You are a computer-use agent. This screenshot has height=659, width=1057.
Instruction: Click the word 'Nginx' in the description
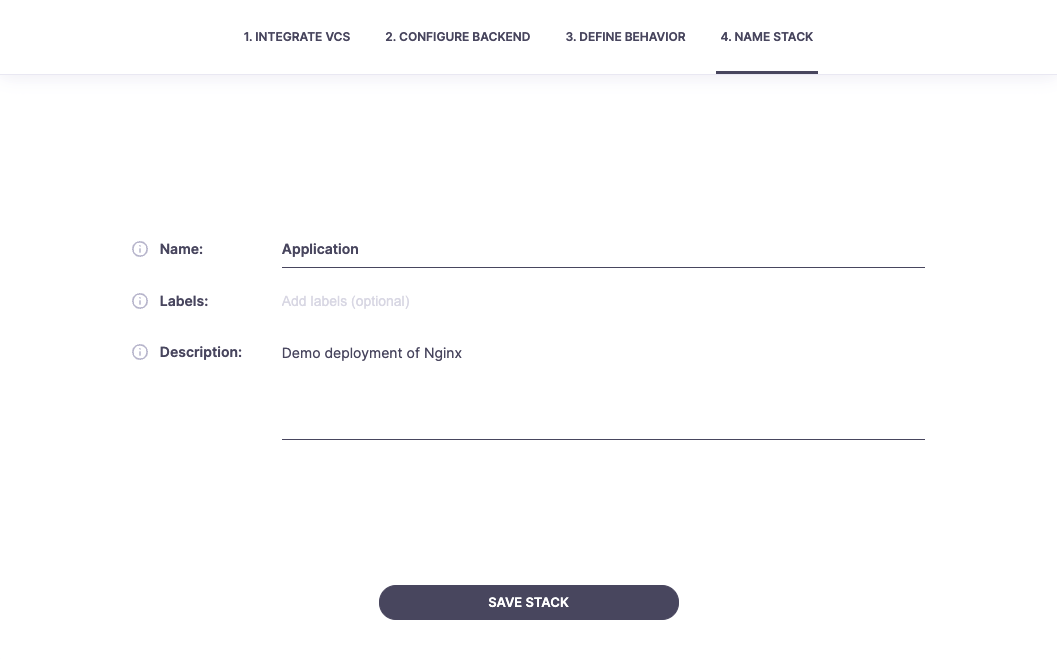(x=443, y=353)
